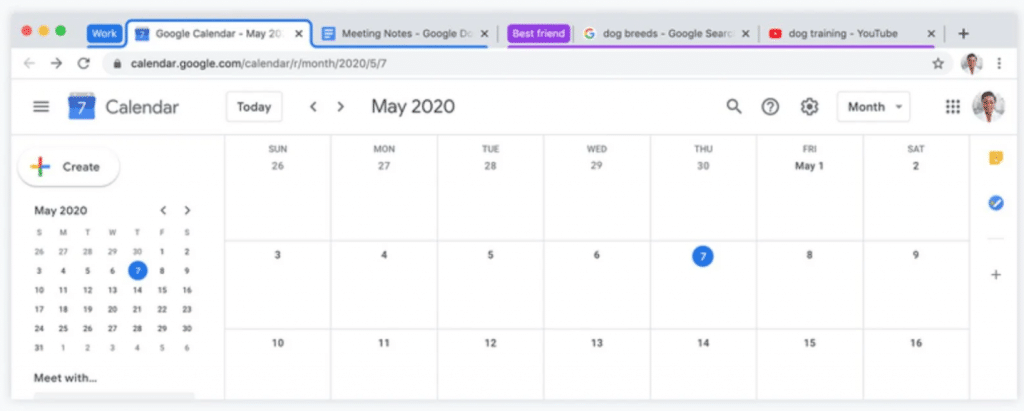
Task: Go to previous month in mini calendar
Action: [164, 211]
